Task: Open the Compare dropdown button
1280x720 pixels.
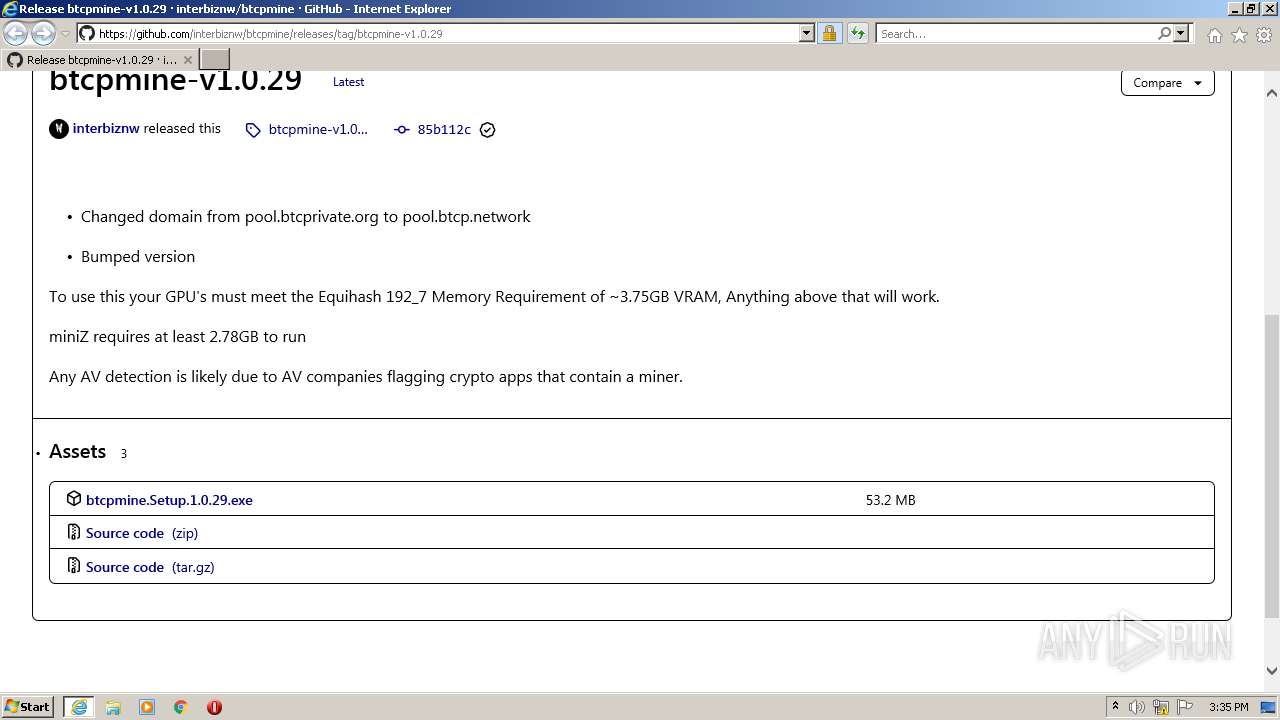Action: [x=1167, y=83]
